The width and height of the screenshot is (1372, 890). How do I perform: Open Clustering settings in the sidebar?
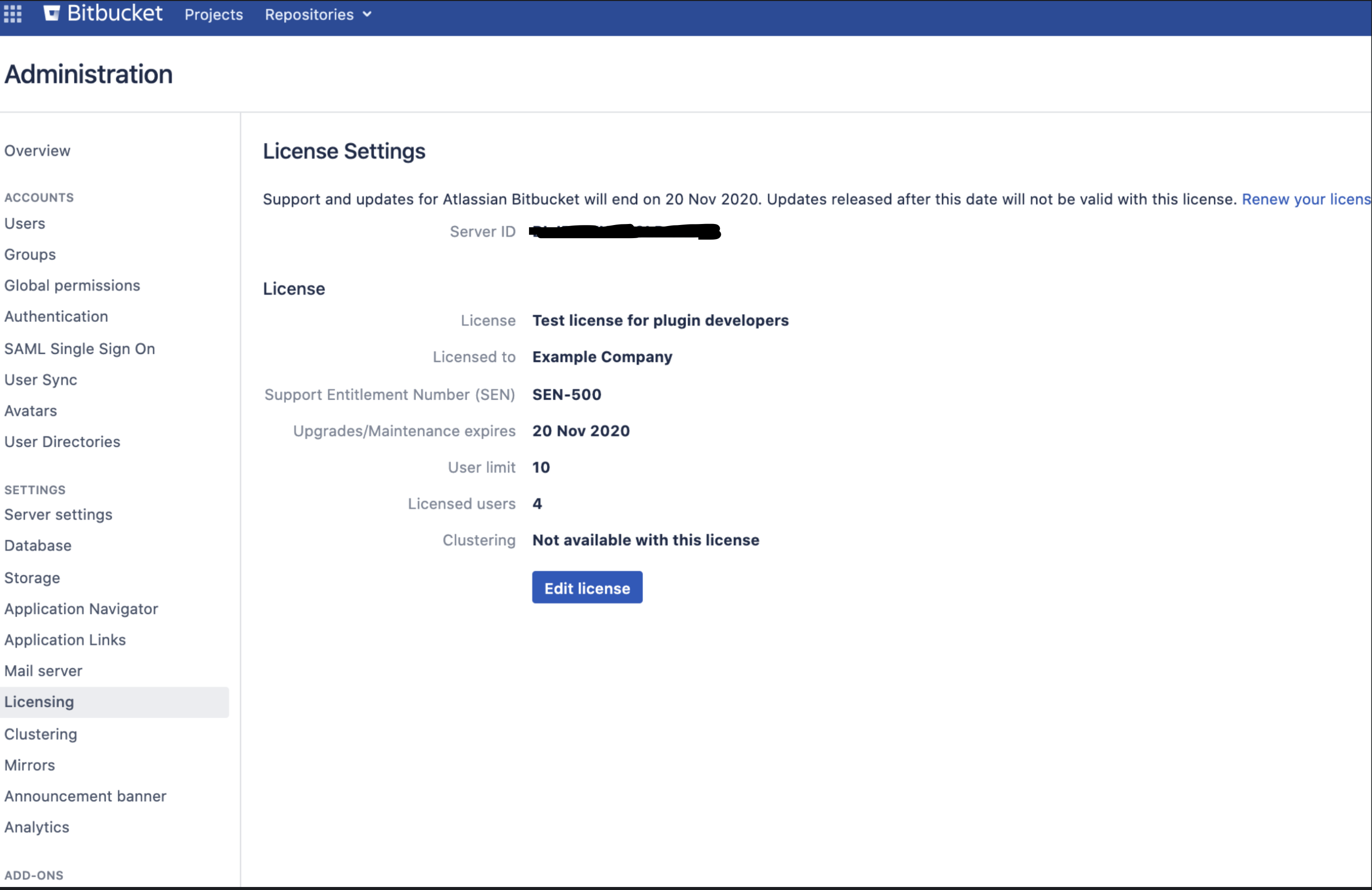click(41, 734)
